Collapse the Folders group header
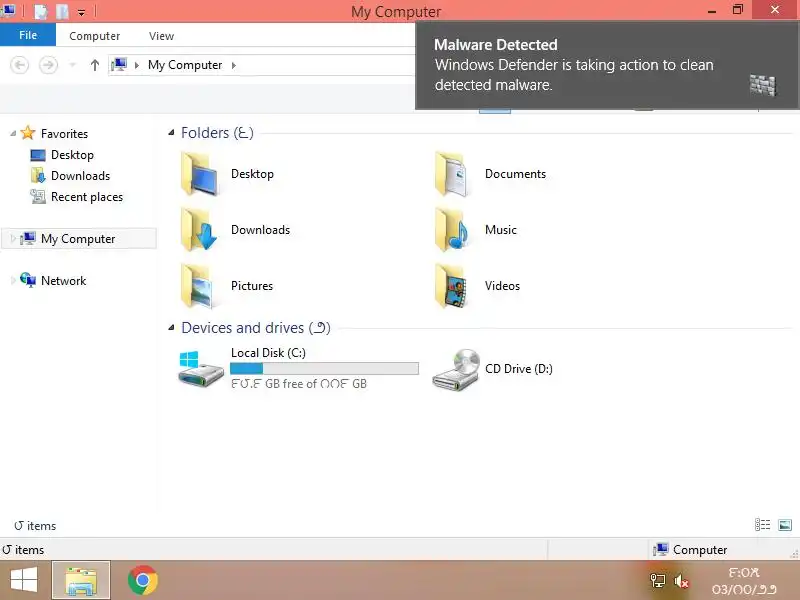Screen dimensions: 800x600 coord(171,133)
